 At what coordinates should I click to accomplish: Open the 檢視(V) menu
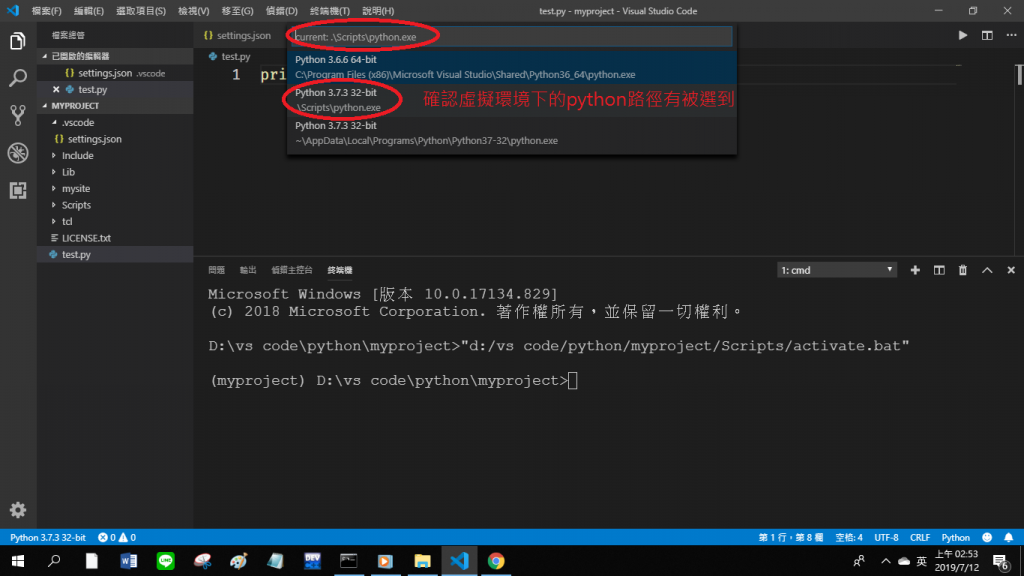[193, 11]
